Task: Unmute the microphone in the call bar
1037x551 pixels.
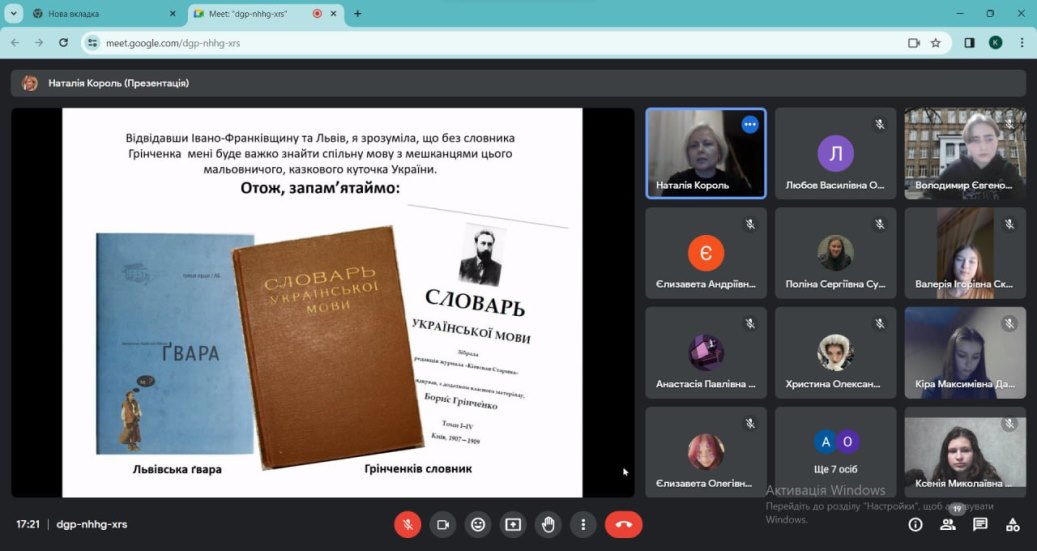Action: pos(408,524)
